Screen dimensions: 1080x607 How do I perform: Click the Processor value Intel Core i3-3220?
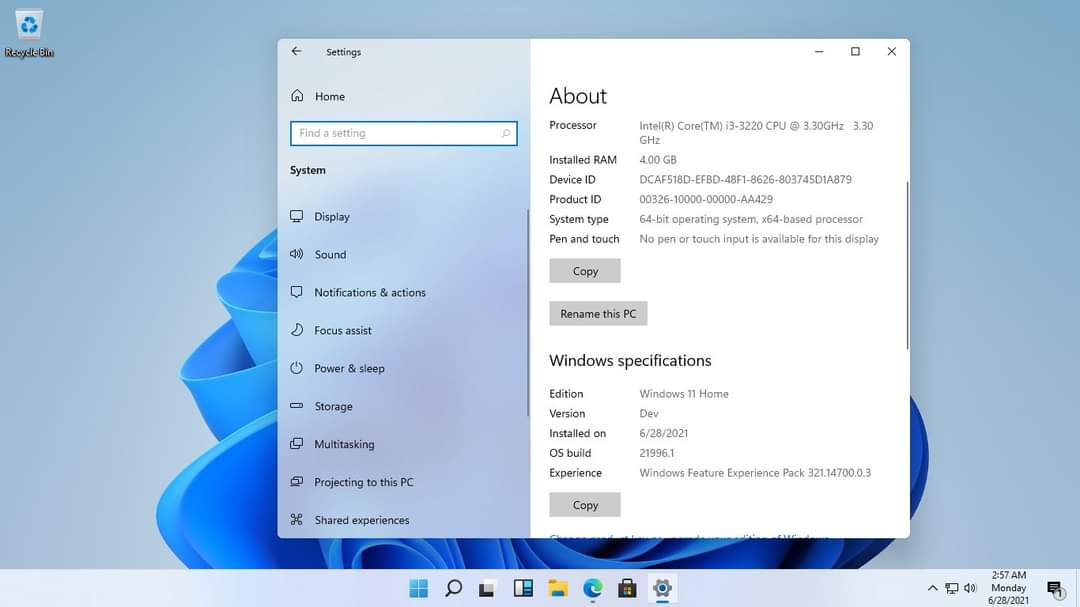tap(756, 132)
